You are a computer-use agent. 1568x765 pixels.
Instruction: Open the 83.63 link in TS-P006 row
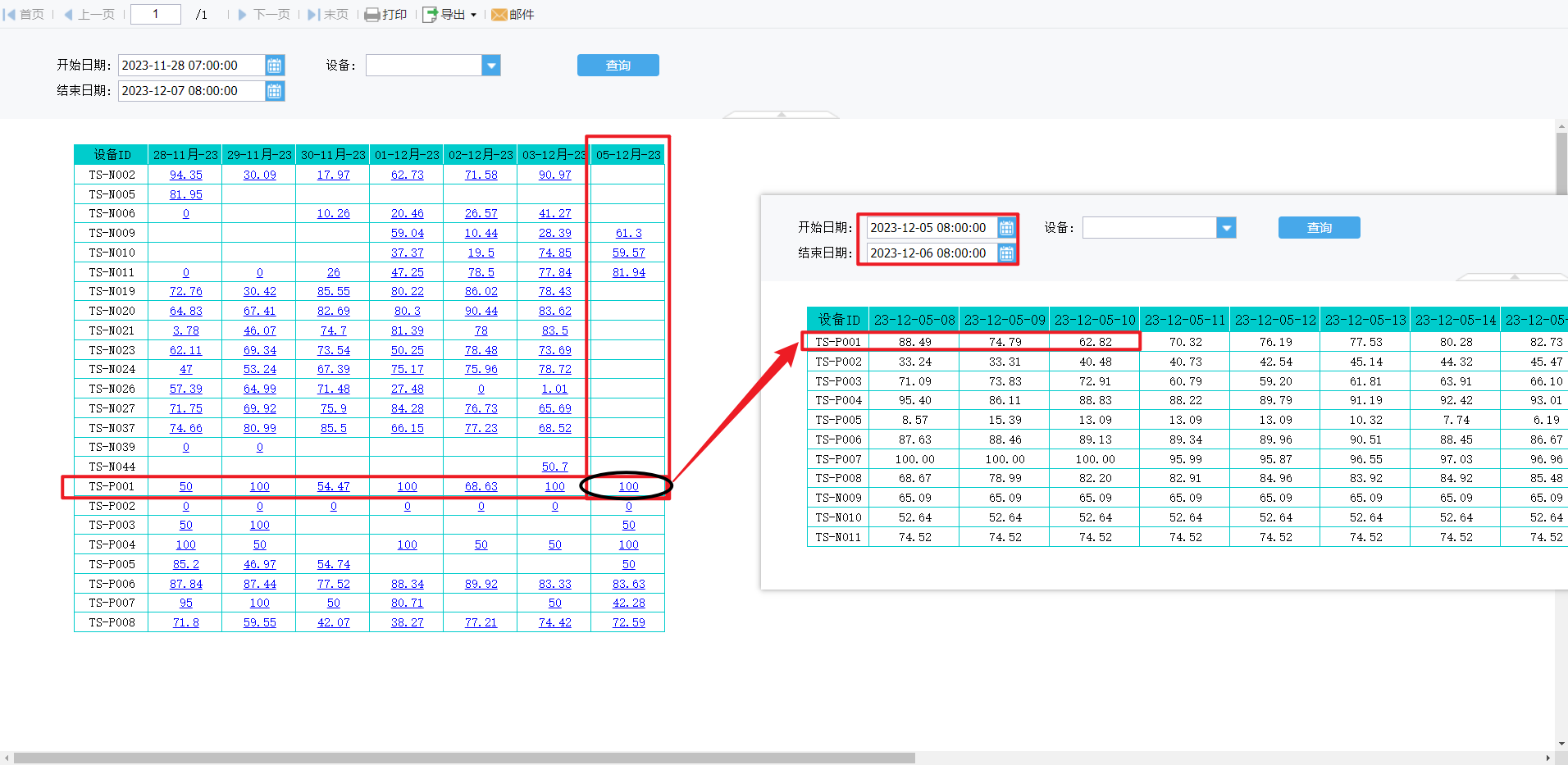[x=628, y=584]
